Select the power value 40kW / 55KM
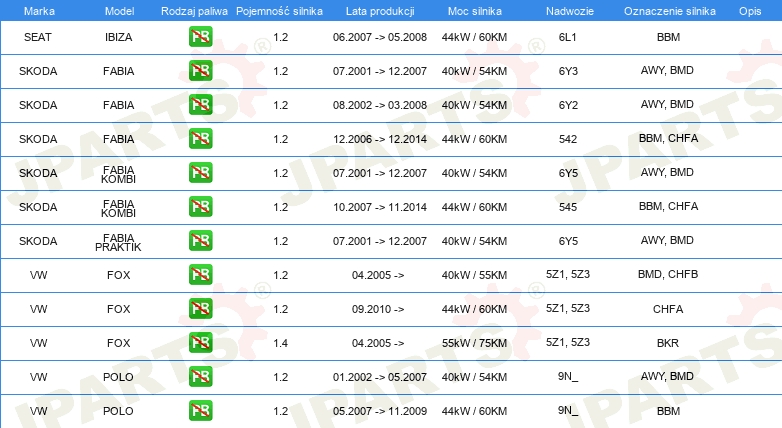This screenshot has height=428, width=782. [x=474, y=275]
